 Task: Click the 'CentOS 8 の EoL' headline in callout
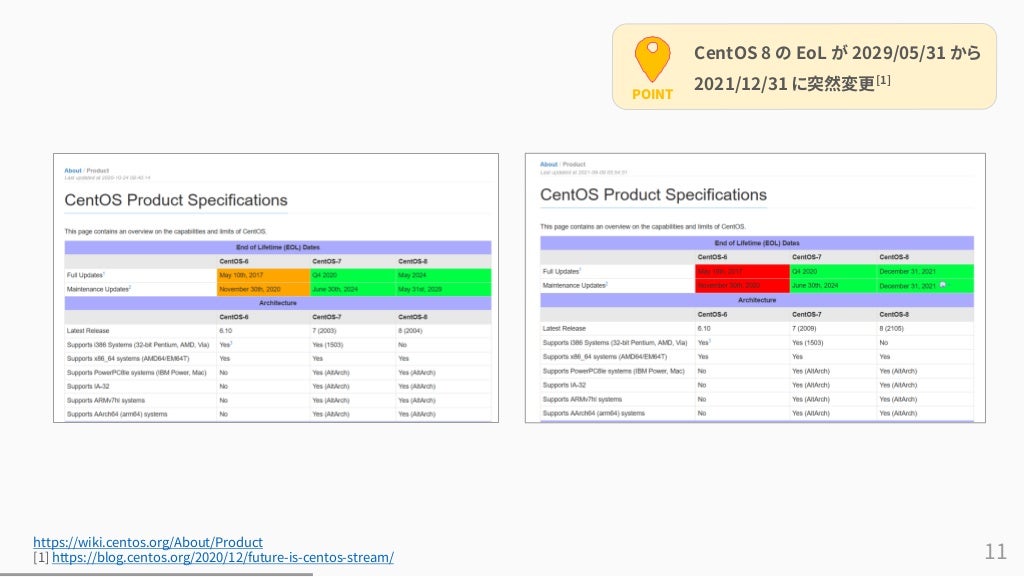pyautogui.click(x=837, y=52)
